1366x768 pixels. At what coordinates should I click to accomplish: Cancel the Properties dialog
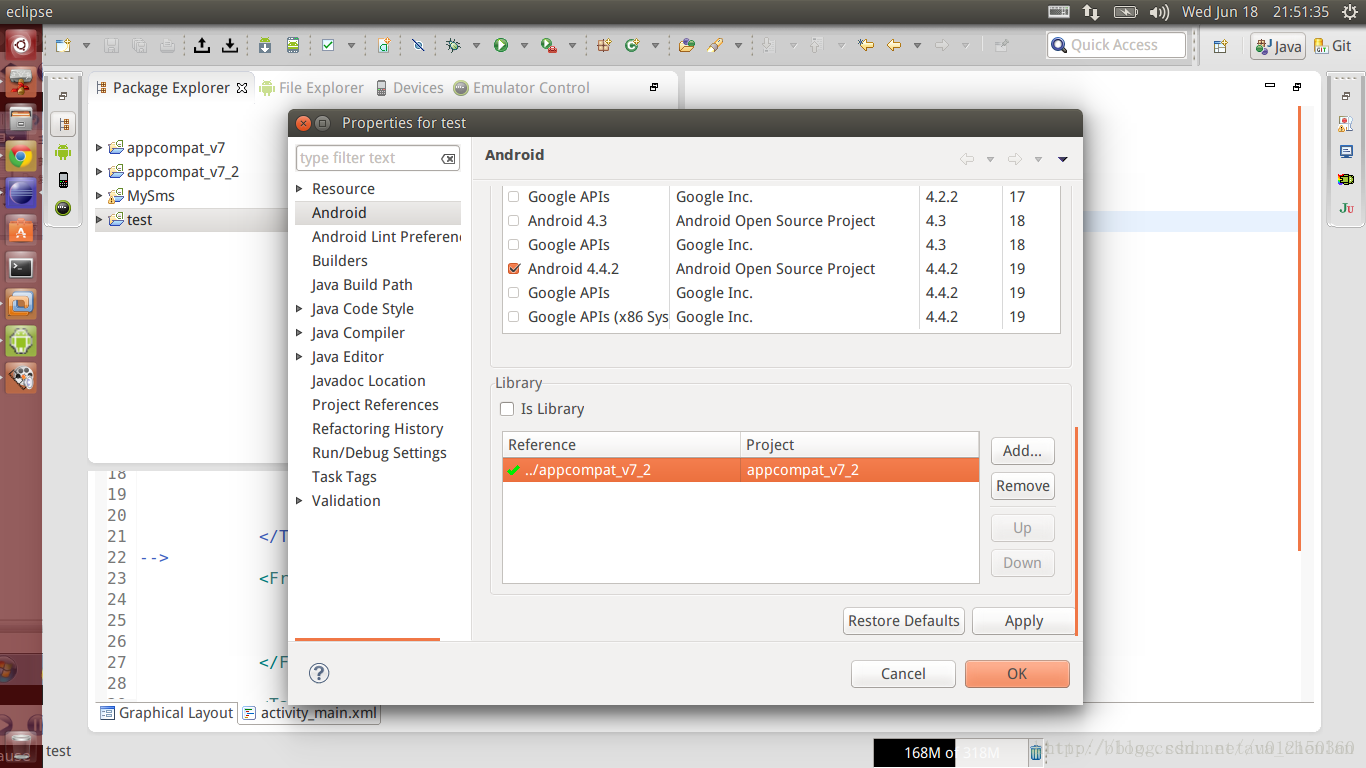[x=903, y=674]
